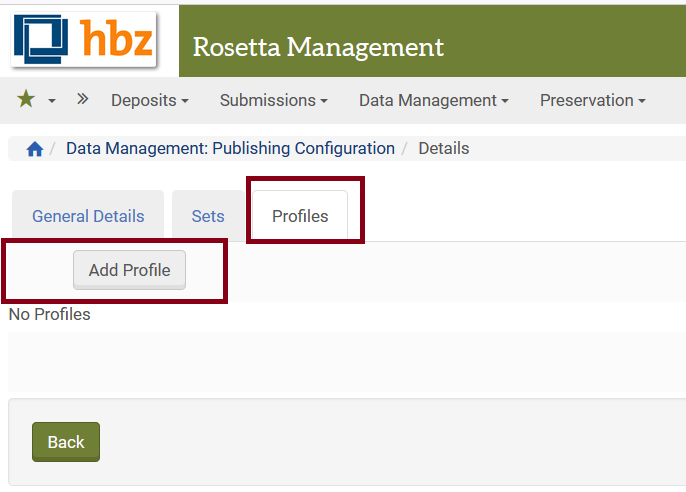This screenshot has height=492, width=686.
Task: Click the No Profiles message text
Action: pyautogui.click(x=50, y=314)
